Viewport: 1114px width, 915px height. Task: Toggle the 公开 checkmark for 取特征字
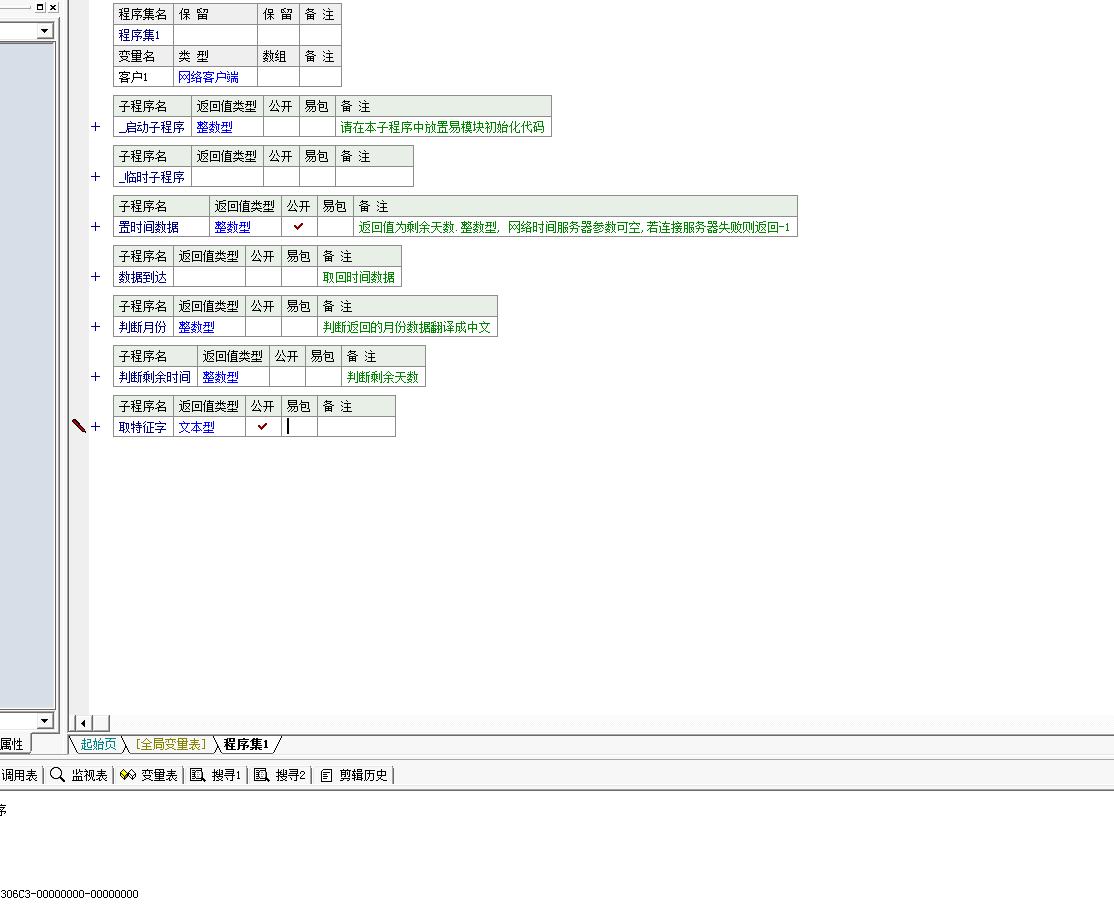pos(262,427)
